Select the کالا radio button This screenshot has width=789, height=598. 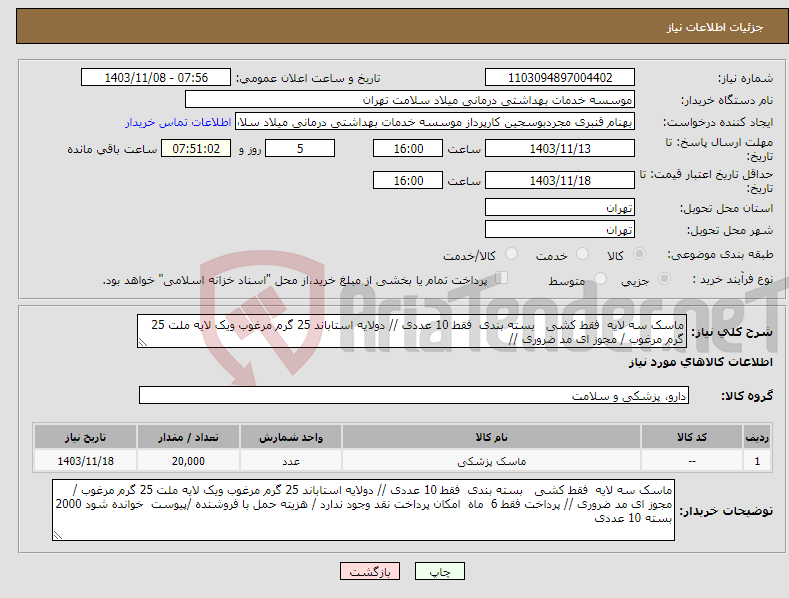point(639,254)
